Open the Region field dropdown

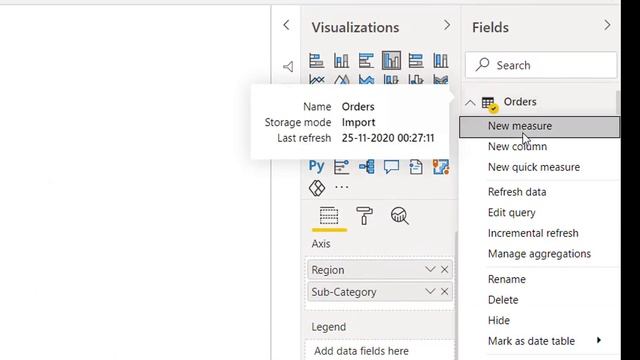point(430,269)
